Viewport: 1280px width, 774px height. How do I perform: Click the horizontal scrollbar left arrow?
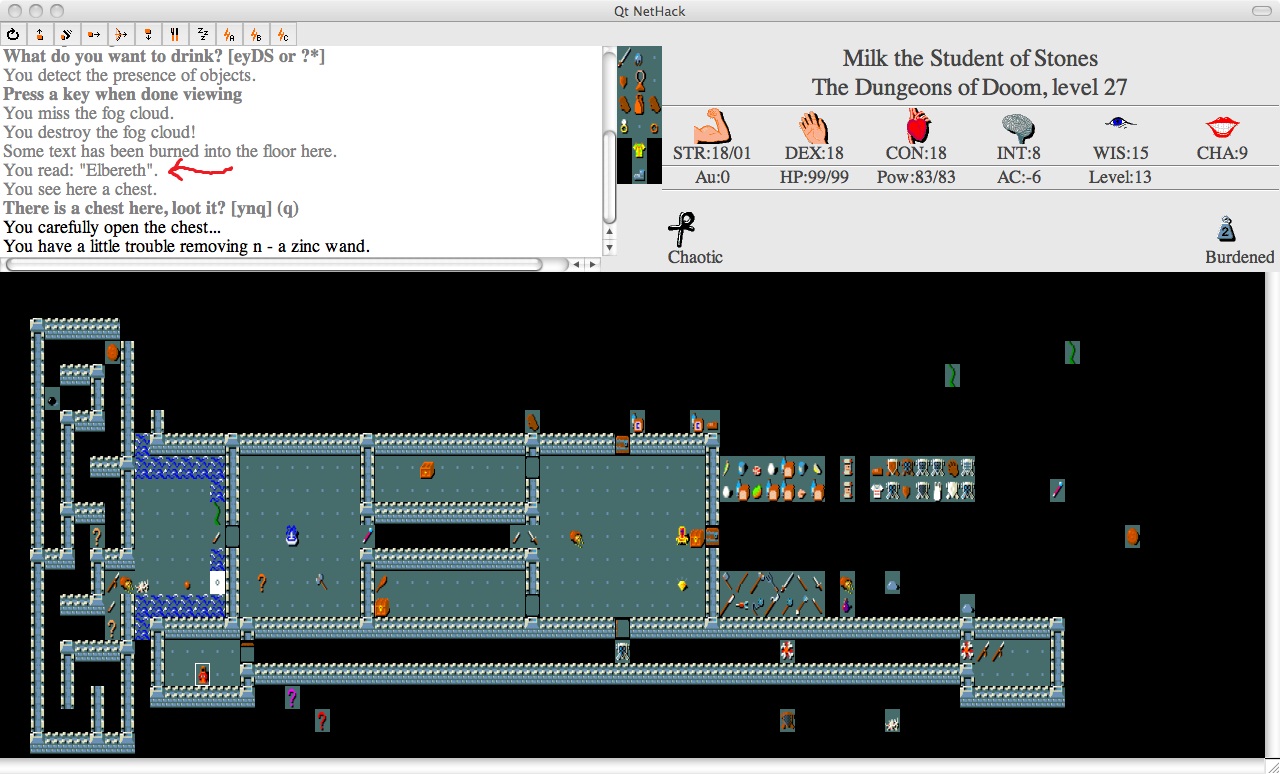point(577,265)
